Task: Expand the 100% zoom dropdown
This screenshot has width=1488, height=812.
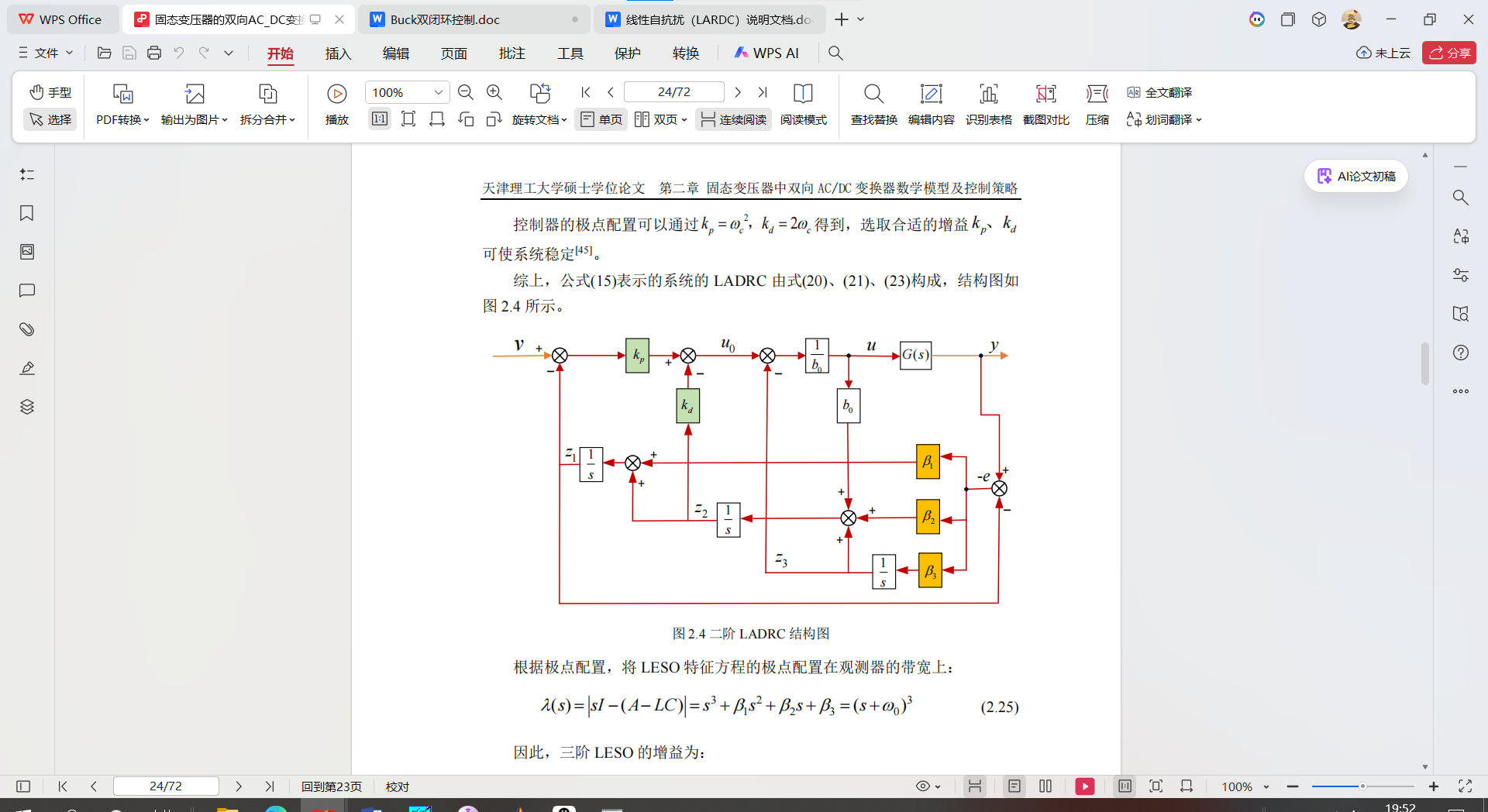Action: [438, 92]
